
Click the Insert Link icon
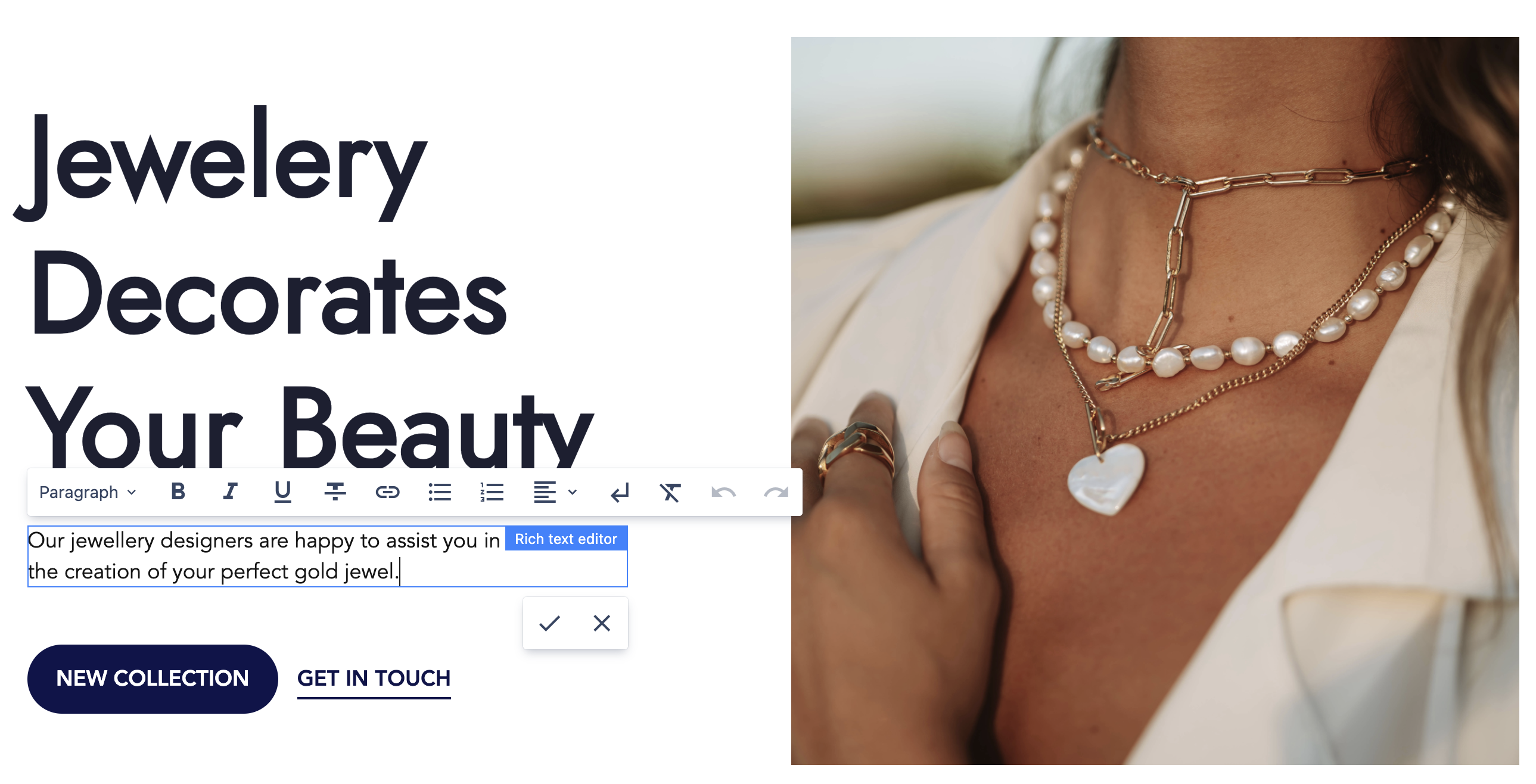pos(387,492)
